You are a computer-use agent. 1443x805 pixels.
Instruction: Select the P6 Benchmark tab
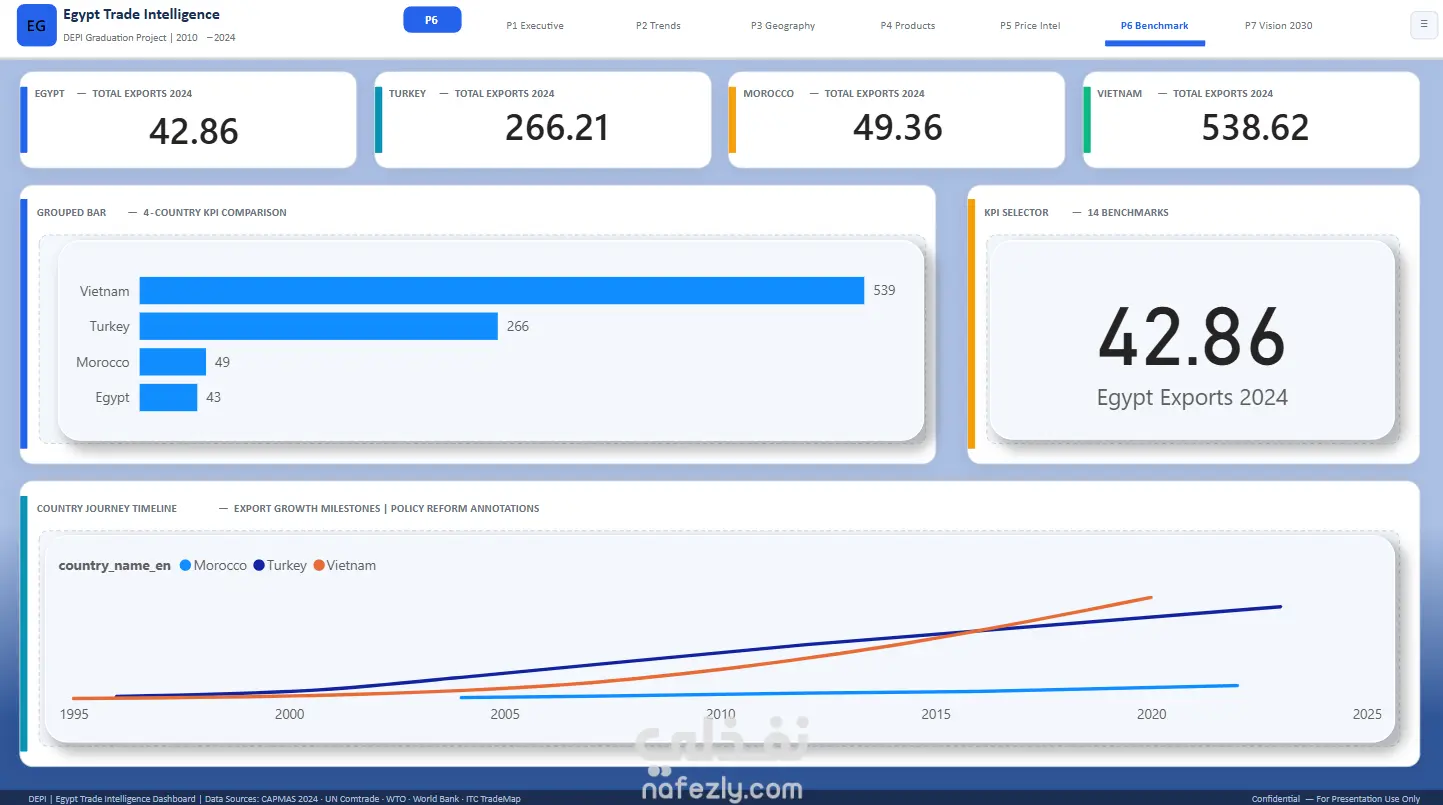point(1154,26)
